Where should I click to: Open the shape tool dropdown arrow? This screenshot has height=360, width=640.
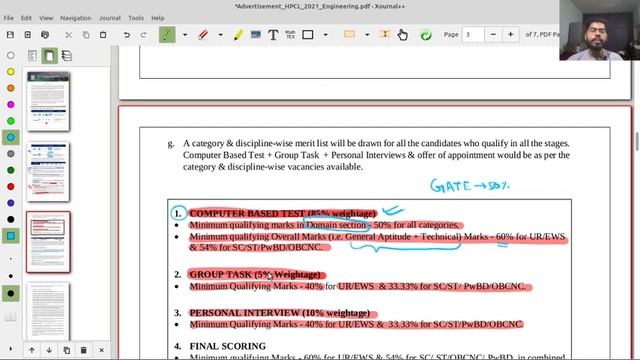[x=325, y=35]
